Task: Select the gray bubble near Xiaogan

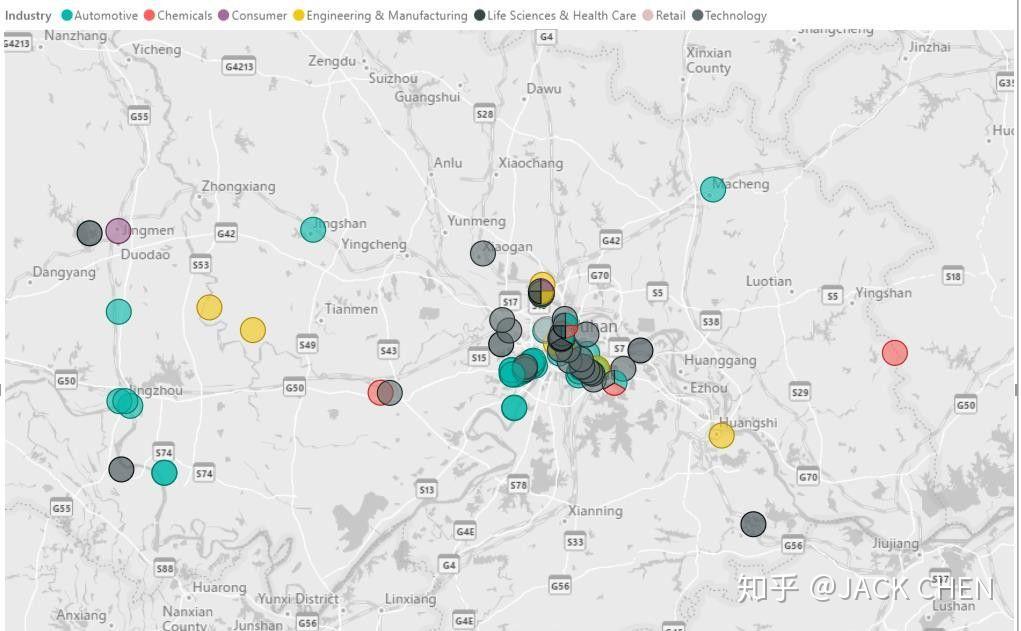Action: tap(483, 253)
